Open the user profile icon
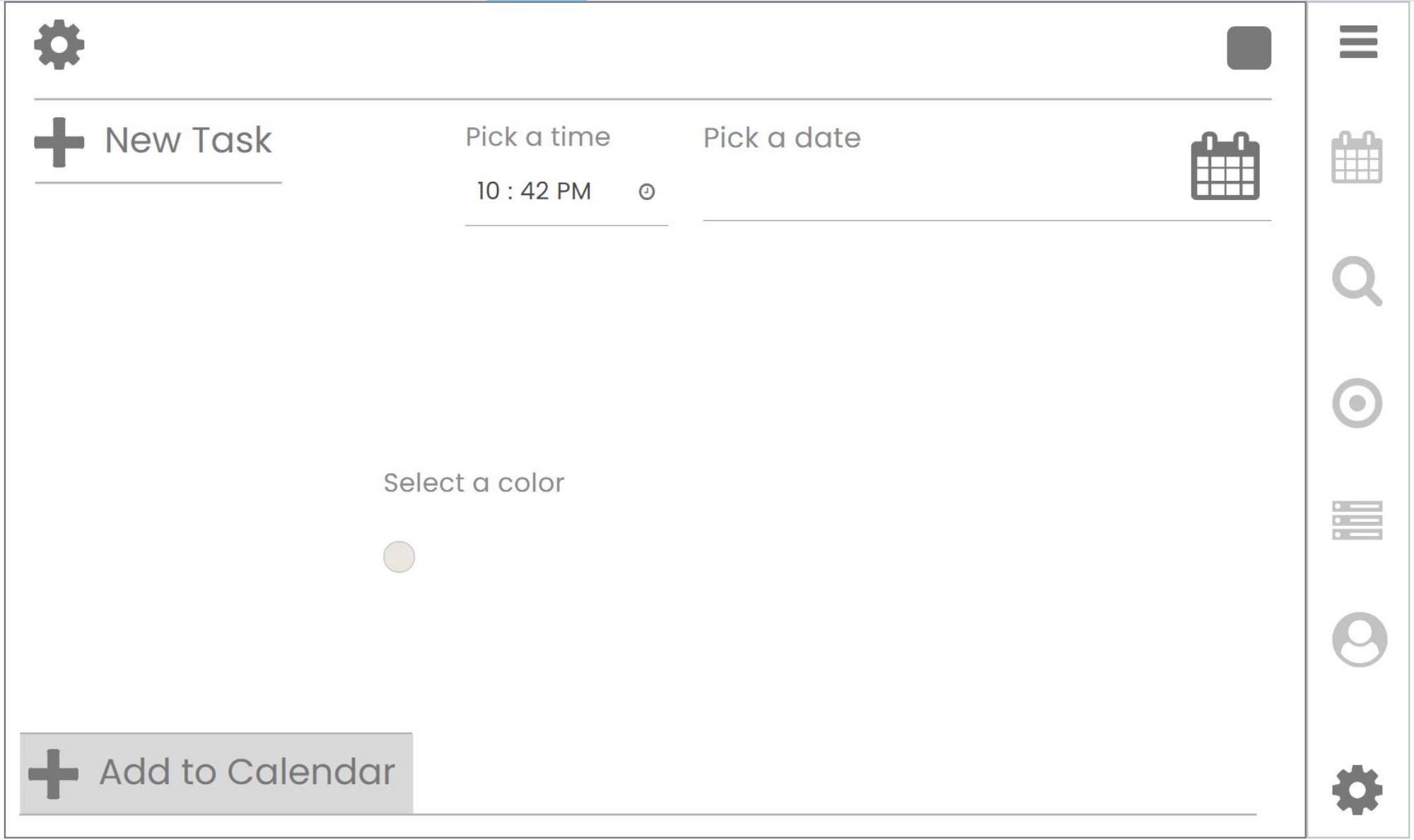Screen dimensions: 1414x840 (1359, 639)
